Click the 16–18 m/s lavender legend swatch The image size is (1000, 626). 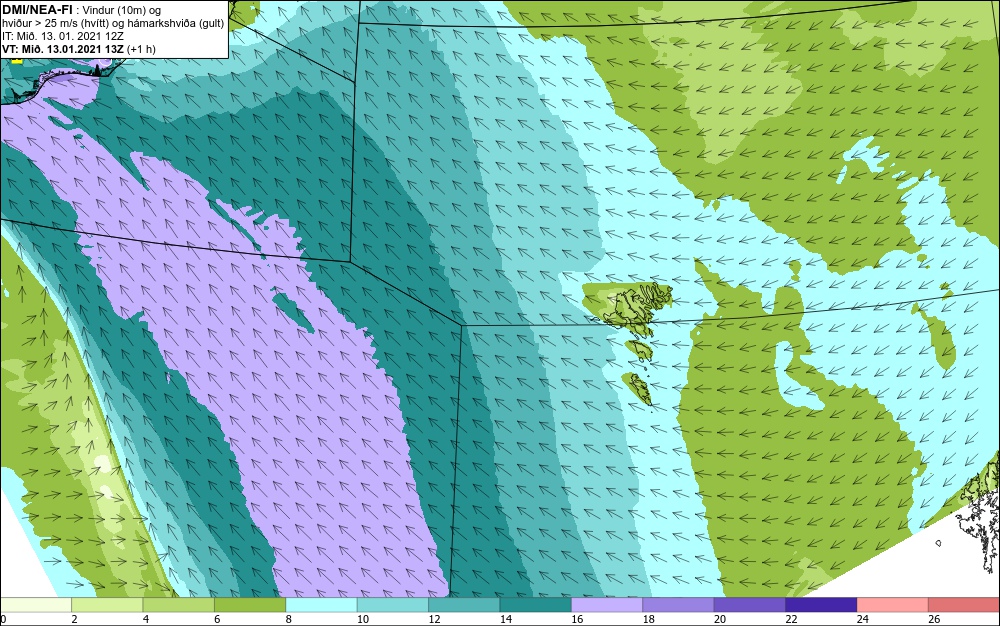pyautogui.click(x=607, y=605)
